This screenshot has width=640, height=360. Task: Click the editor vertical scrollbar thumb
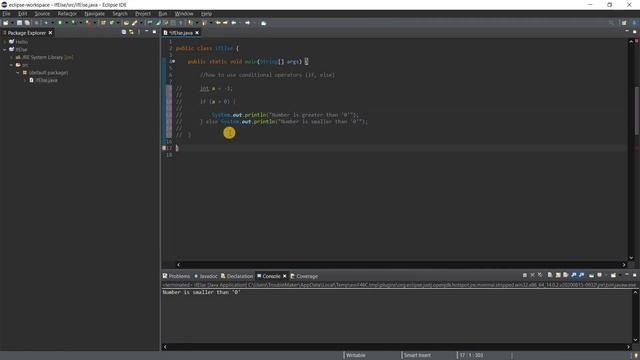coord(636,110)
